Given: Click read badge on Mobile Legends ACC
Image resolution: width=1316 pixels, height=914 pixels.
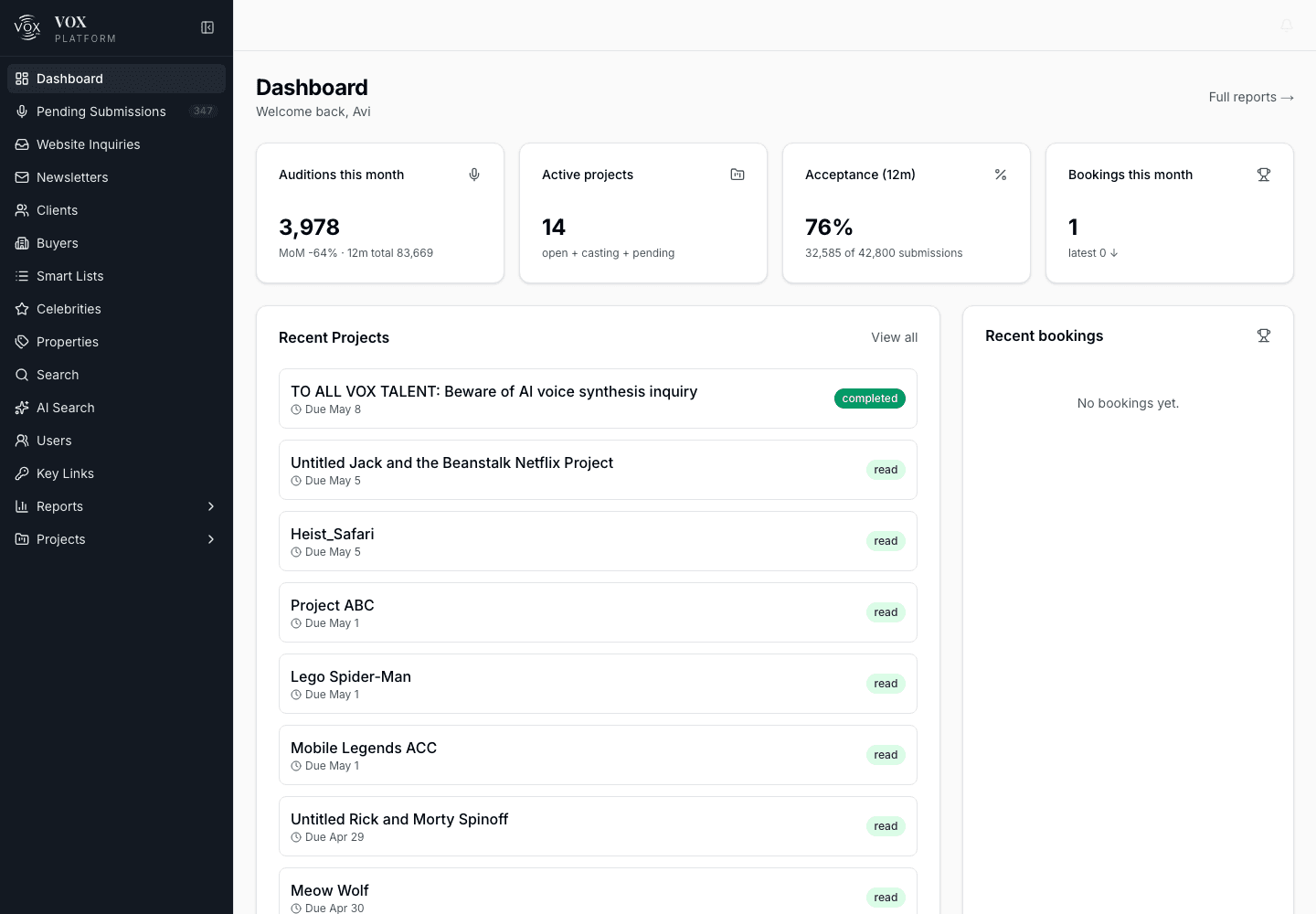Looking at the screenshot, I should [886, 755].
